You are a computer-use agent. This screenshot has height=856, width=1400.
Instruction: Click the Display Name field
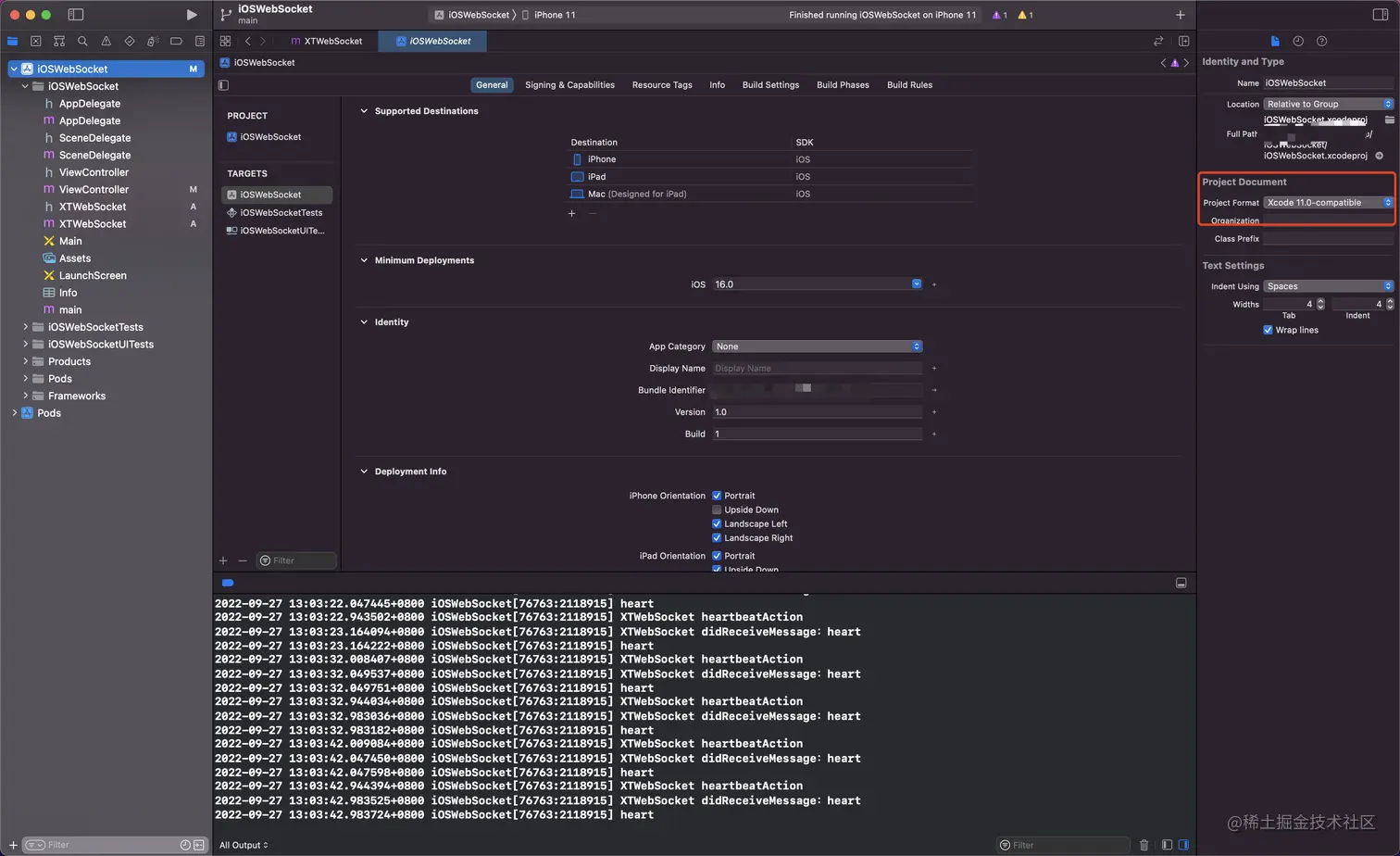tap(817, 368)
